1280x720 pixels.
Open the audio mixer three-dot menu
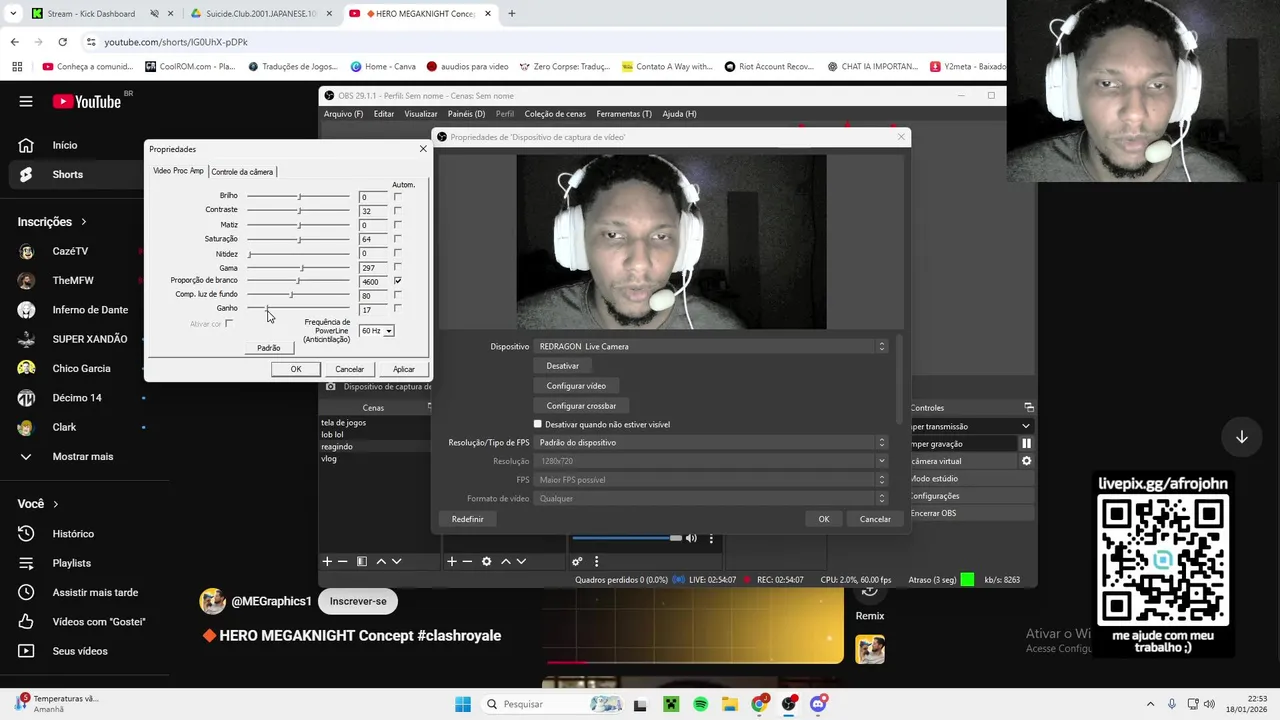(596, 562)
